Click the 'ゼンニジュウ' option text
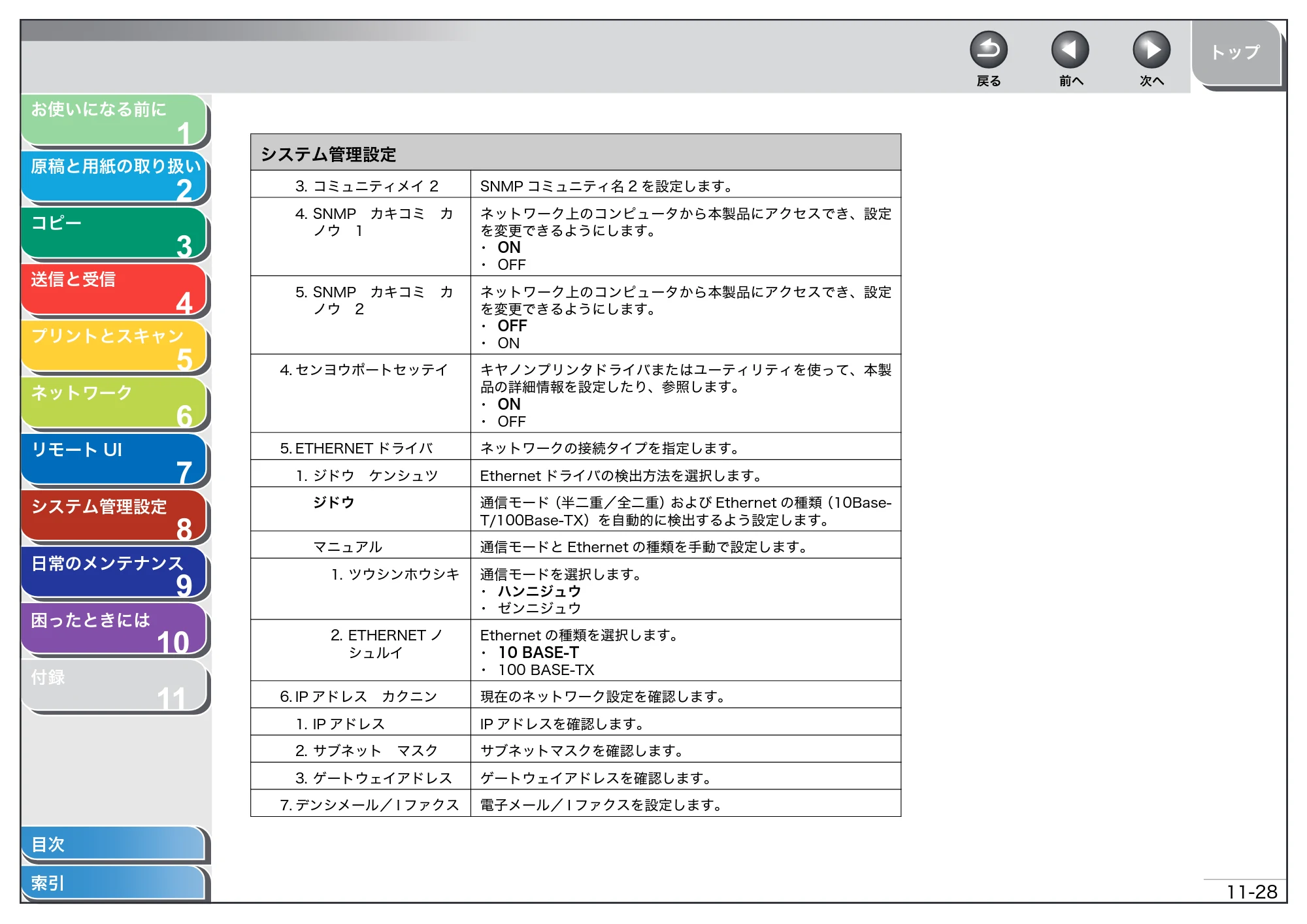This screenshot has height=924, width=1307. [539, 608]
